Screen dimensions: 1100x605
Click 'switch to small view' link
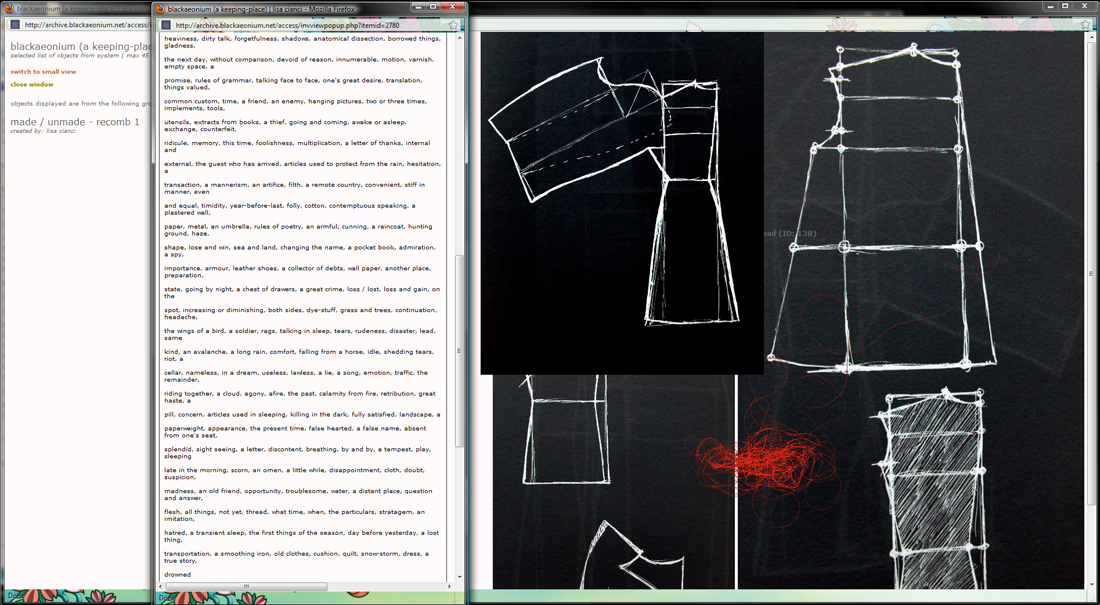[43, 72]
